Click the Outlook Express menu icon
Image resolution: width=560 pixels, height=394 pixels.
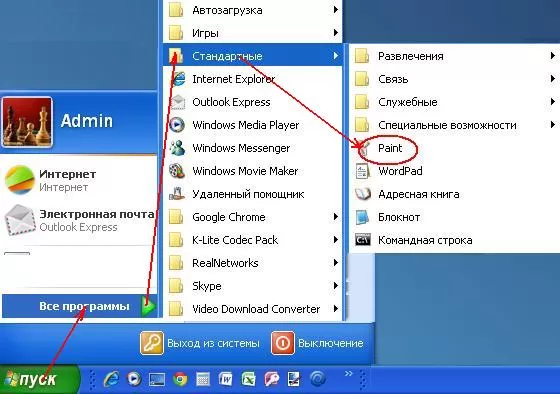pos(177,102)
